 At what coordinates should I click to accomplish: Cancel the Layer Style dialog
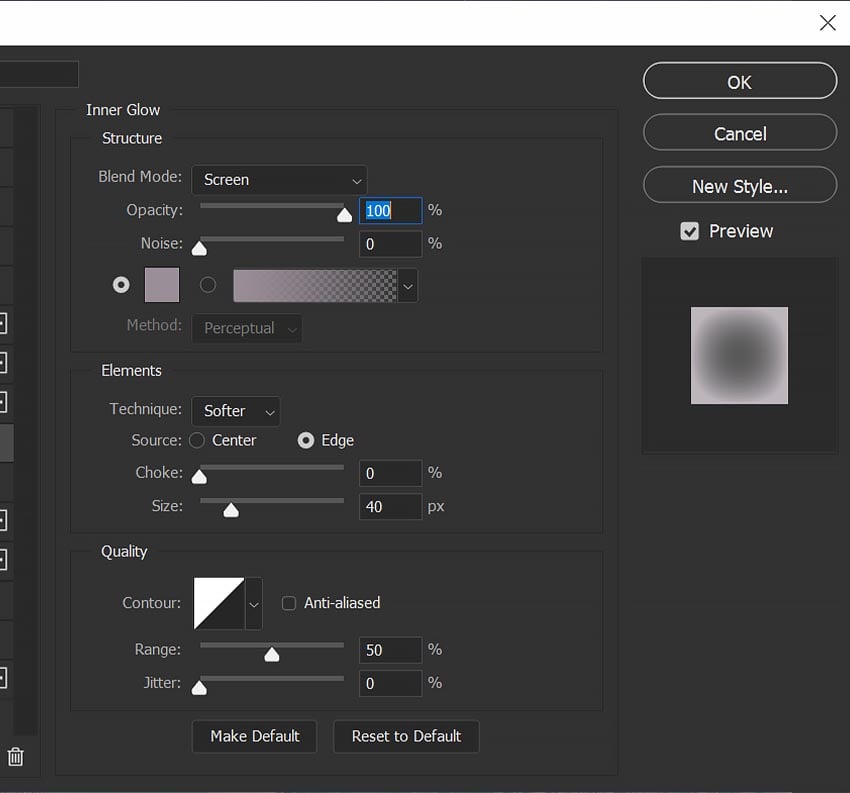[x=739, y=133]
